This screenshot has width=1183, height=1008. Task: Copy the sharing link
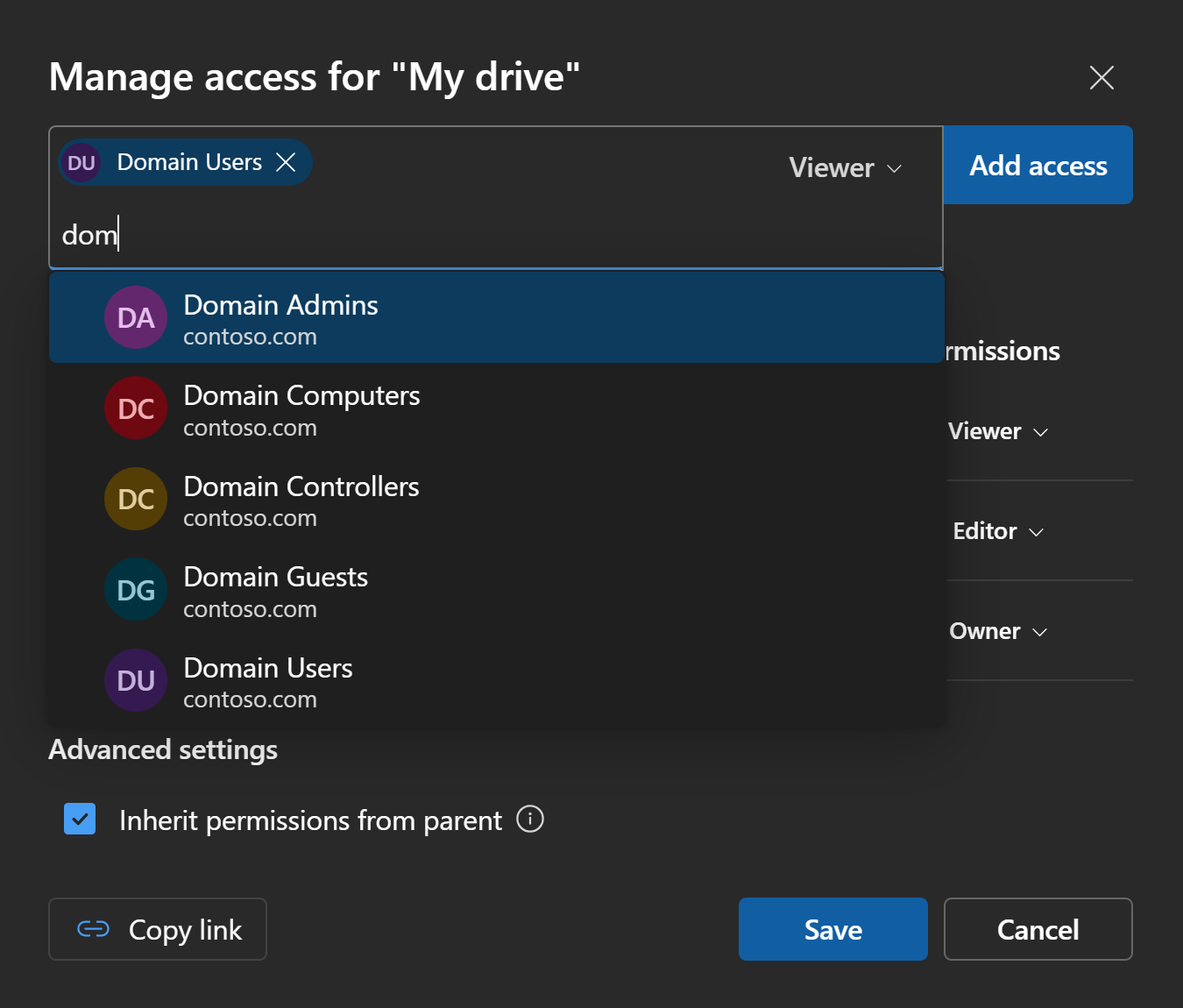click(158, 929)
